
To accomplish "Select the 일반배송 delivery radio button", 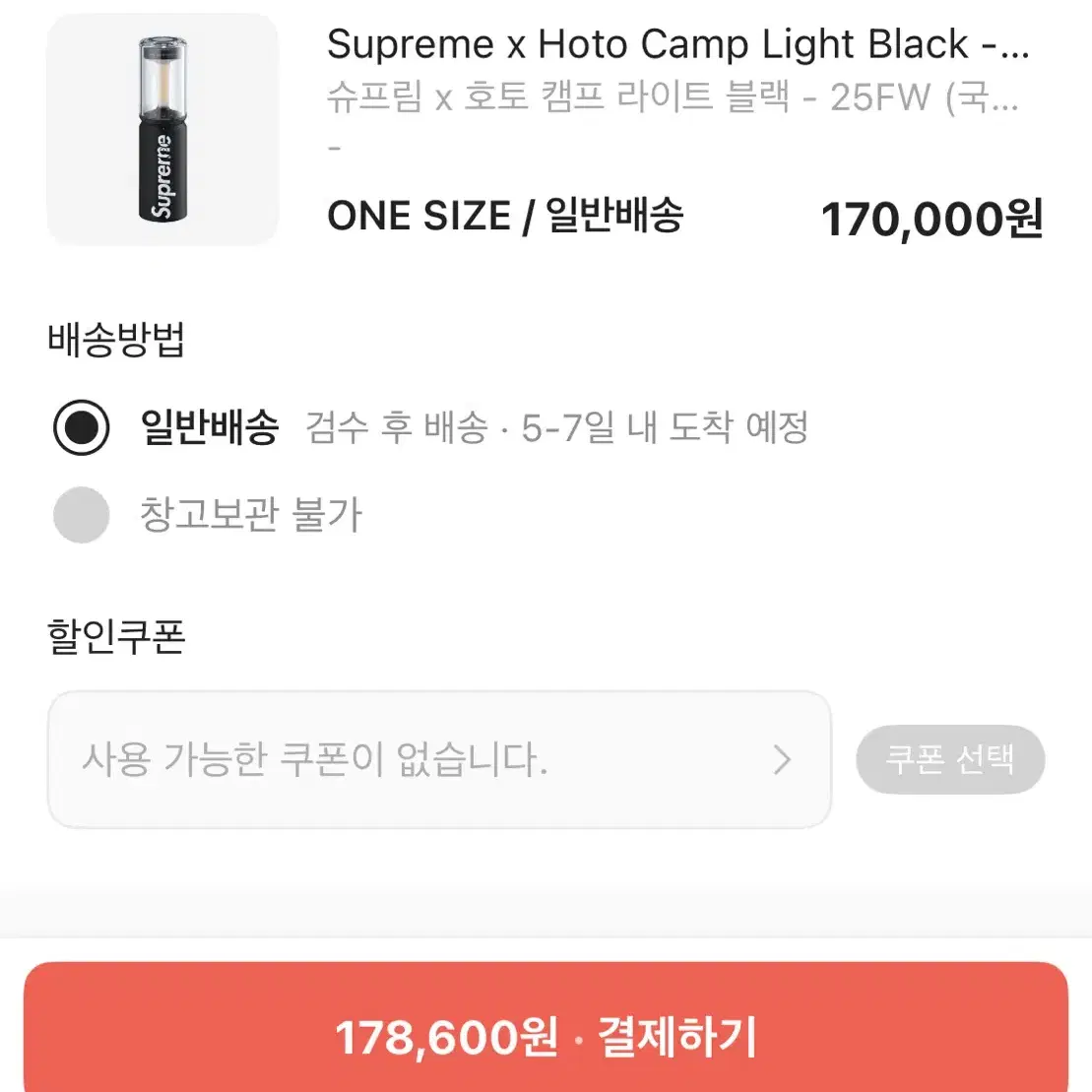I will 81,427.
